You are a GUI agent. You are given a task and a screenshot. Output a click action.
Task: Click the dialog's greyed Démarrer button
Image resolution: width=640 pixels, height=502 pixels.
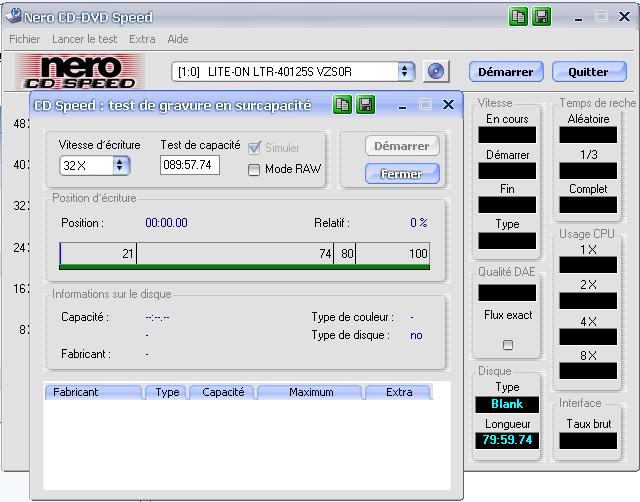(x=402, y=146)
